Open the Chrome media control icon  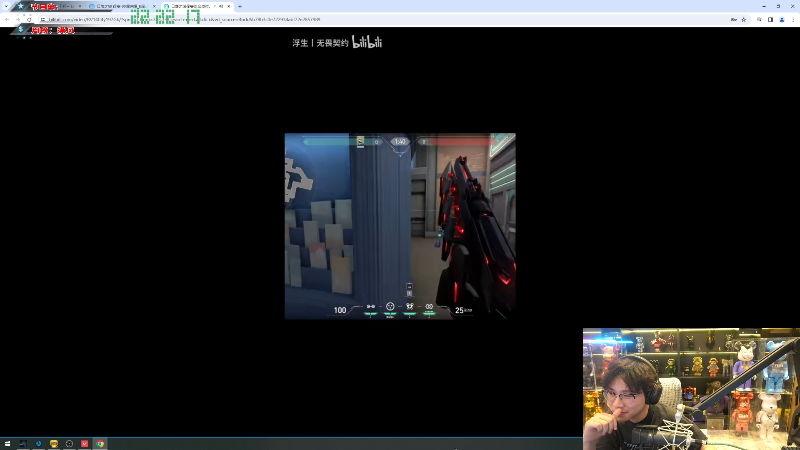click(x=759, y=19)
